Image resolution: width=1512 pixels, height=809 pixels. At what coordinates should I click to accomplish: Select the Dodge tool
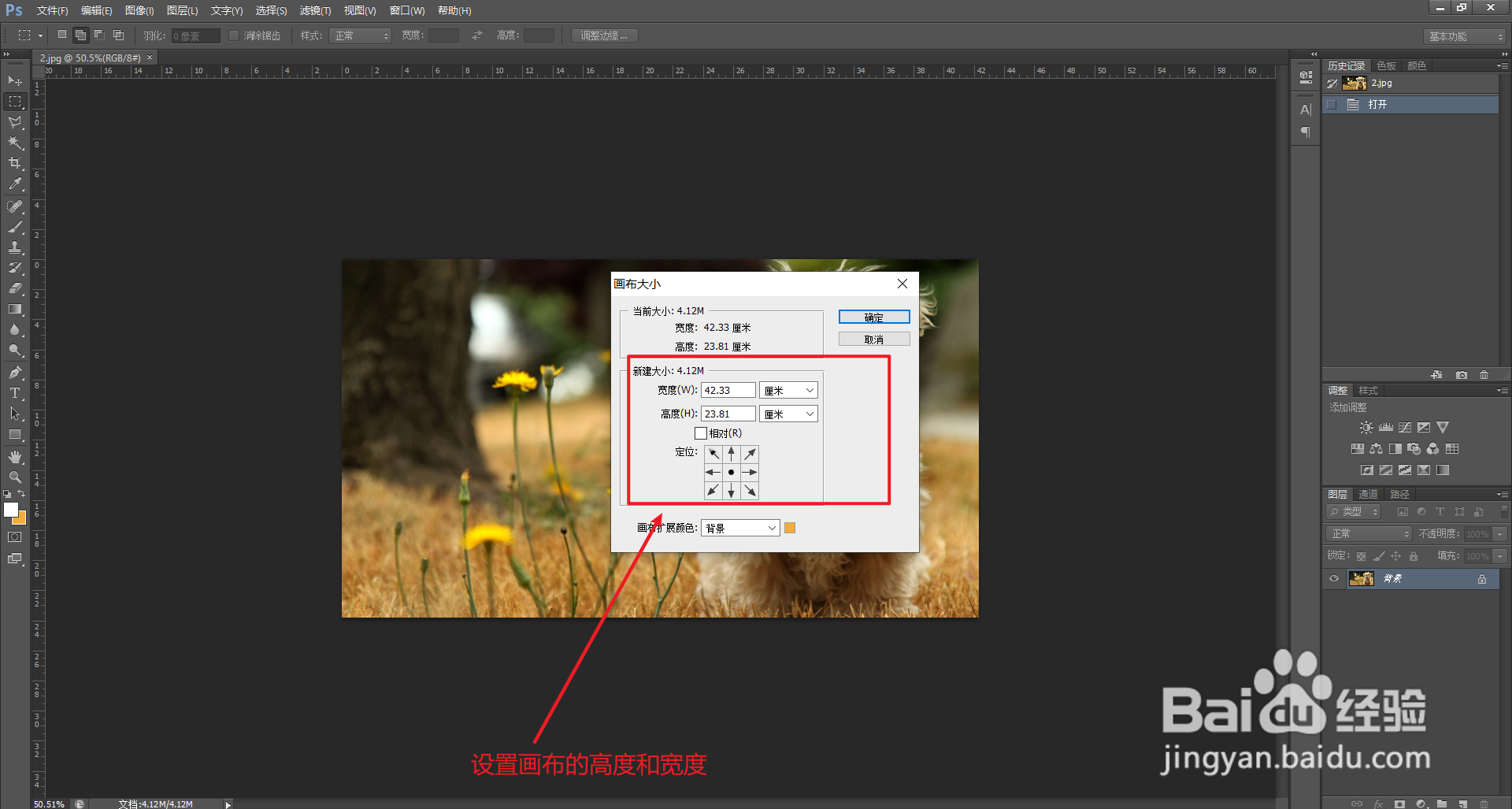click(x=15, y=350)
